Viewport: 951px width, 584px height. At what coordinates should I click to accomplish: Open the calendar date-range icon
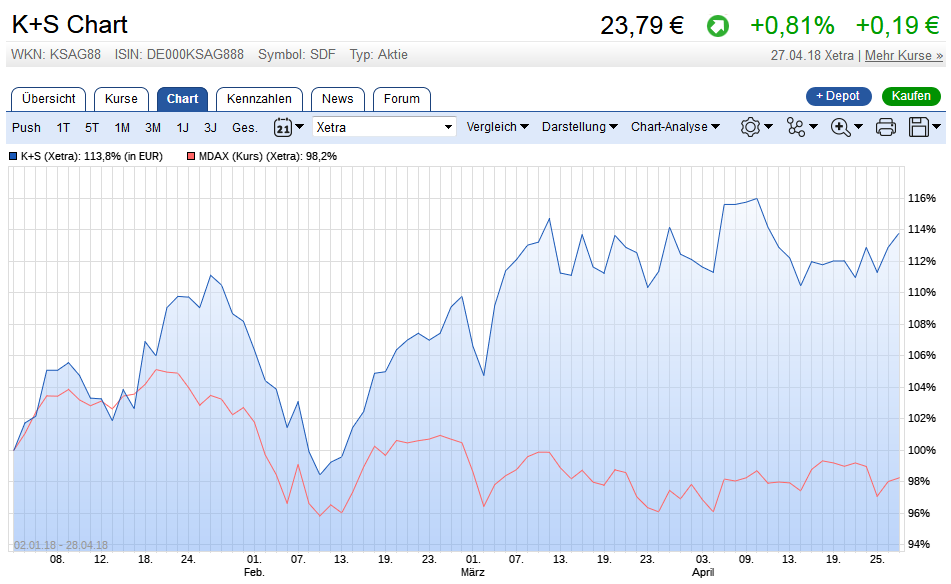[283, 127]
